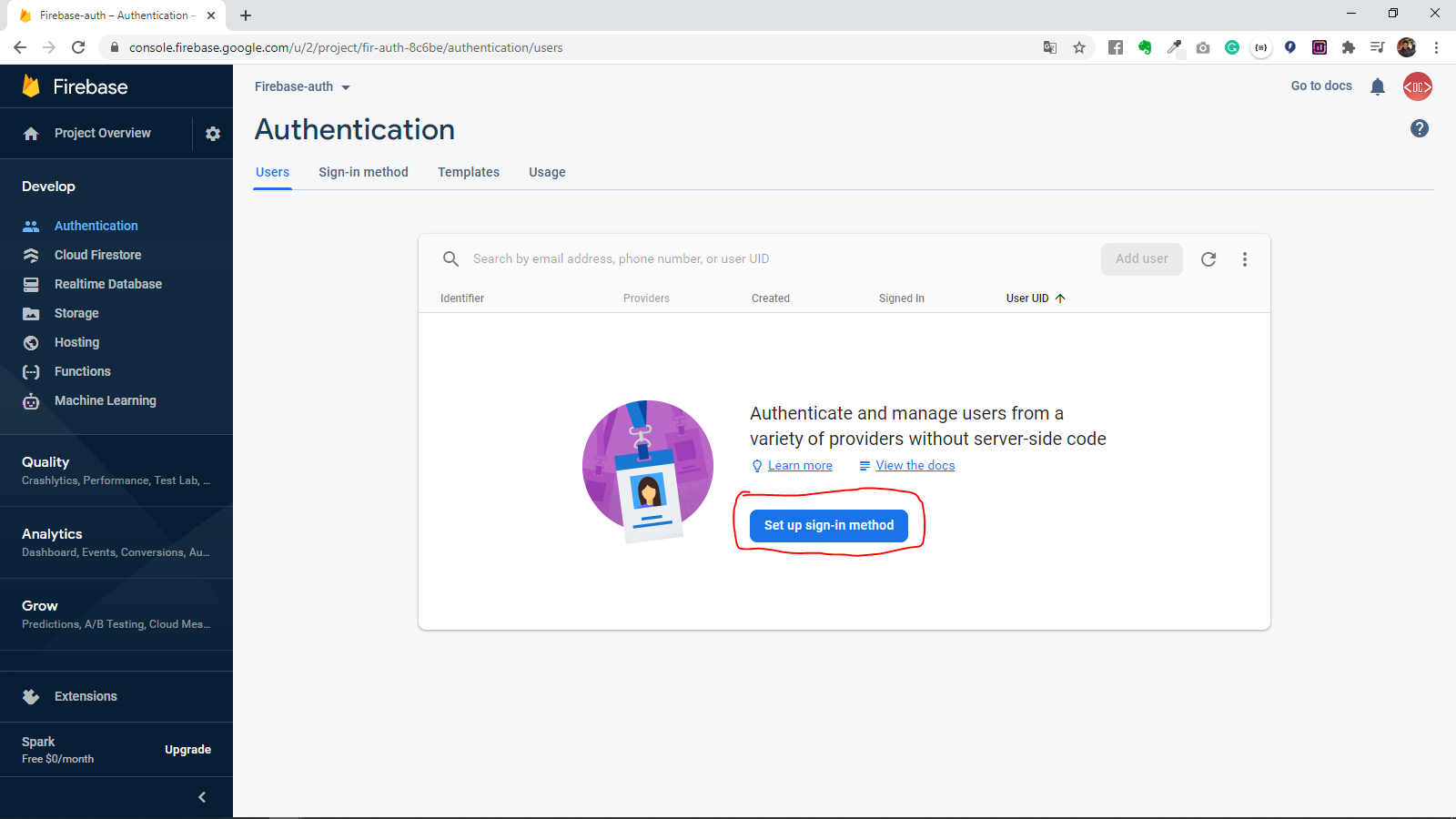The width and height of the screenshot is (1456, 819).
Task: Open the View the docs link
Action: click(x=915, y=465)
